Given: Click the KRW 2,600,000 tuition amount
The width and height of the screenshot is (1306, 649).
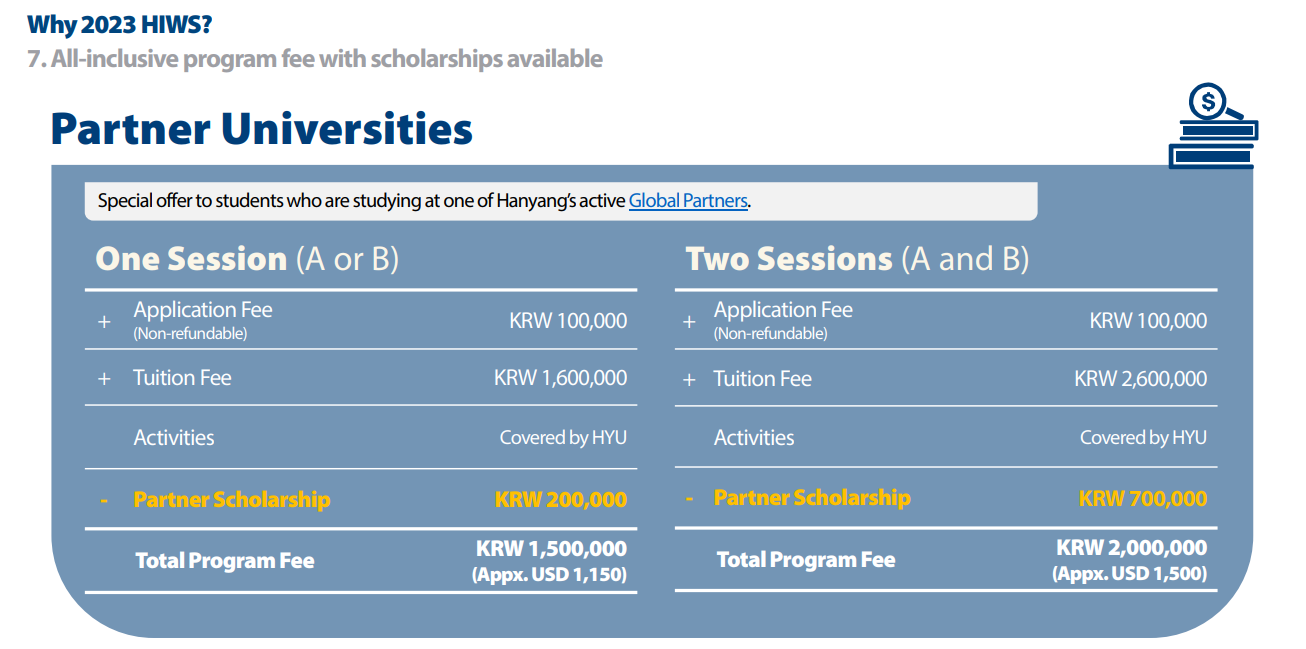Looking at the screenshot, I should point(1140,379).
